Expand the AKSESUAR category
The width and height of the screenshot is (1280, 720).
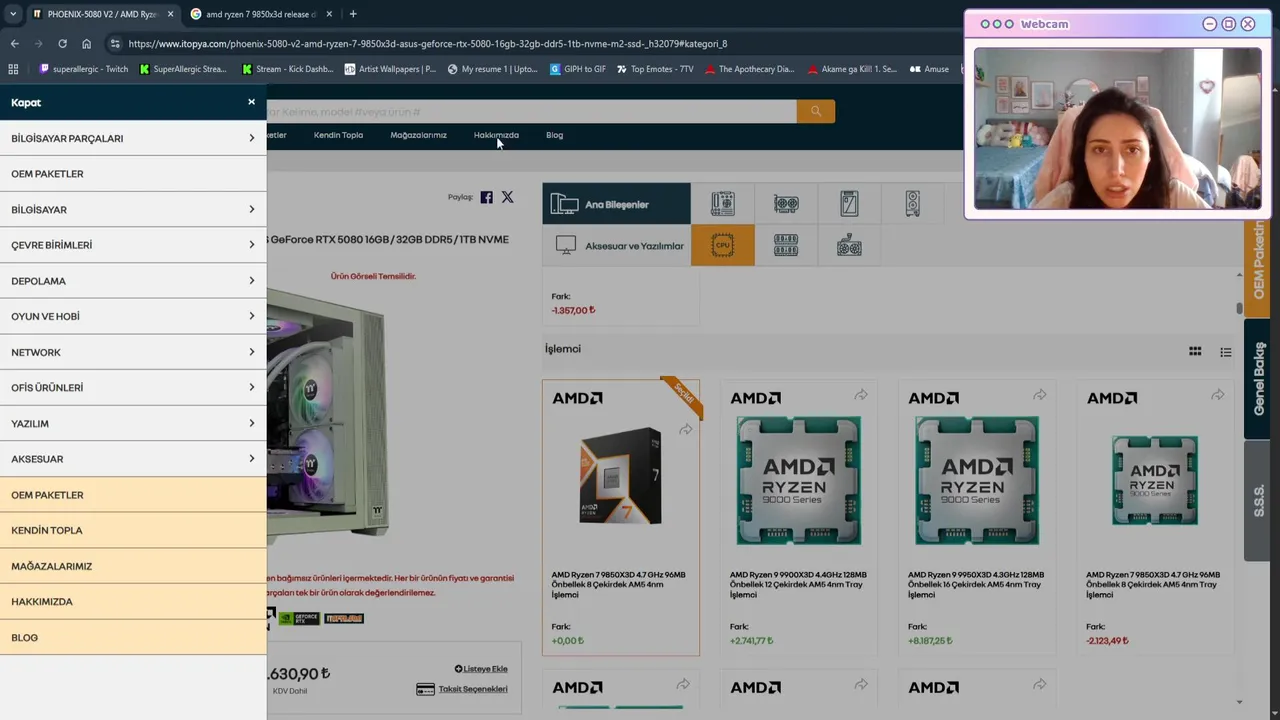[133, 459]
